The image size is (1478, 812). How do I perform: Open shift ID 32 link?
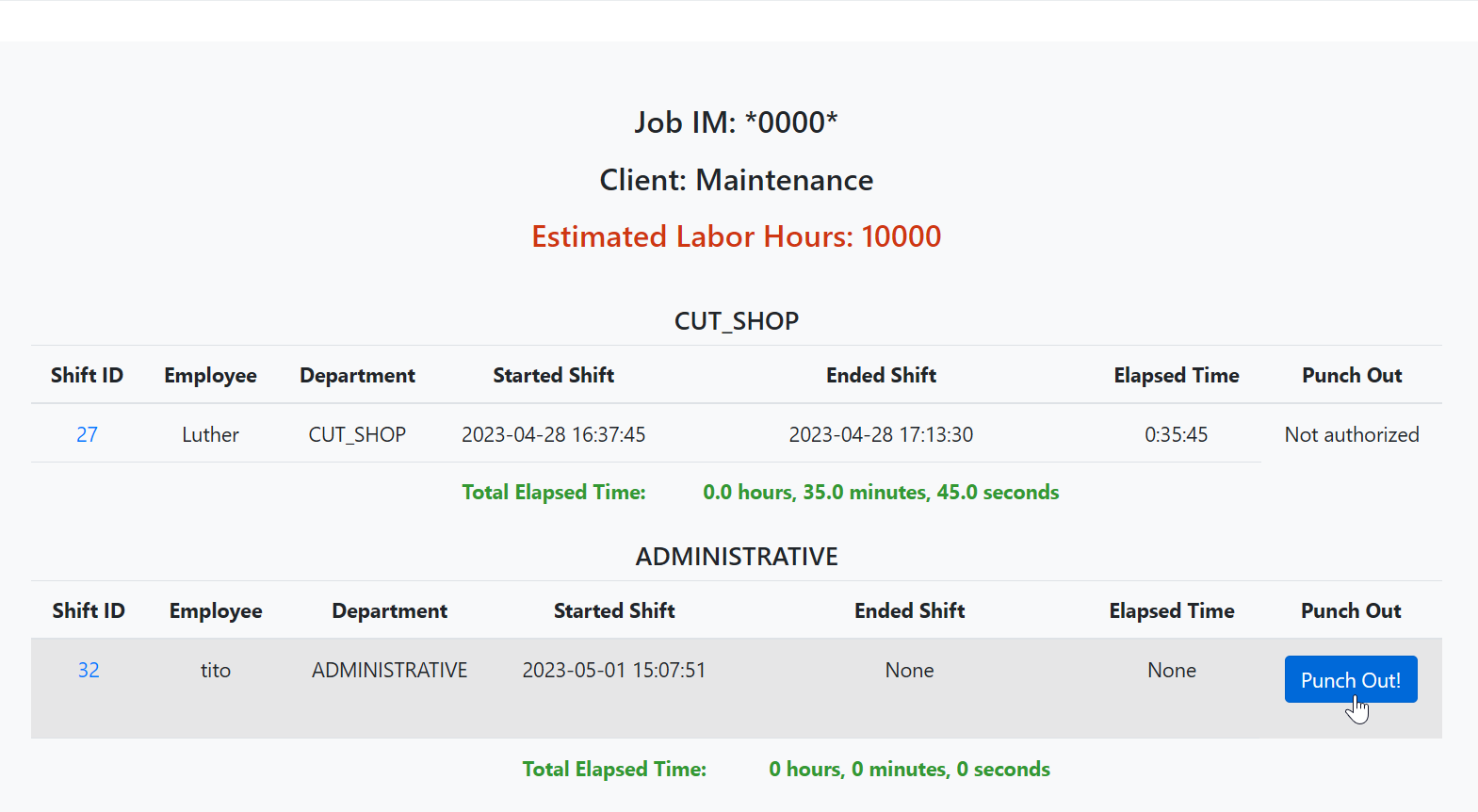(89, 670)
